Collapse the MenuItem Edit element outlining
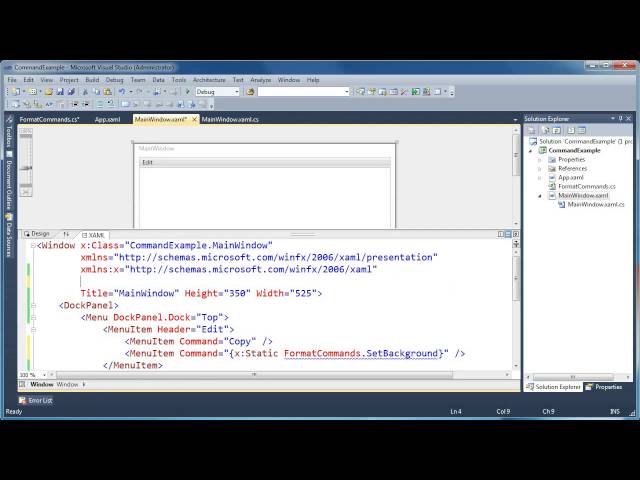The image size is (640, 480). point(33,329)
